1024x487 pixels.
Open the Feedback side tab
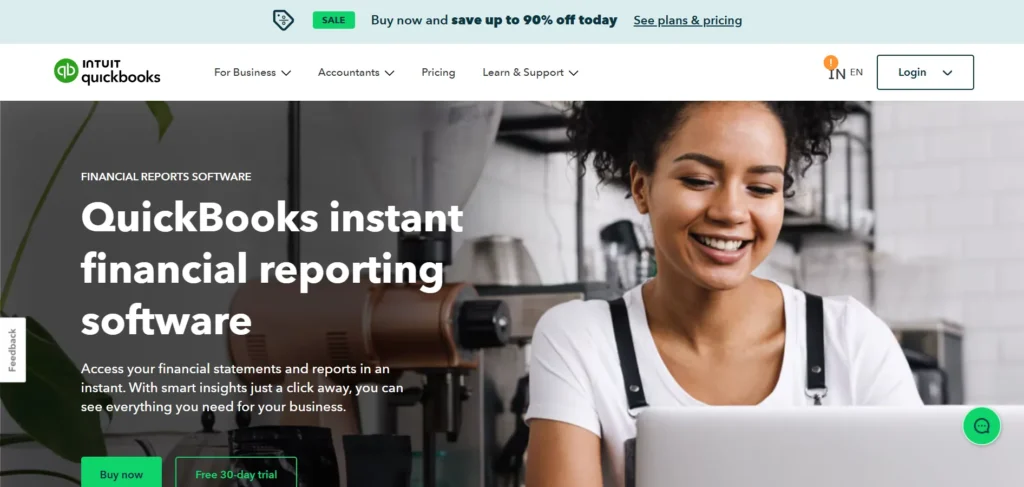point(12,350)
